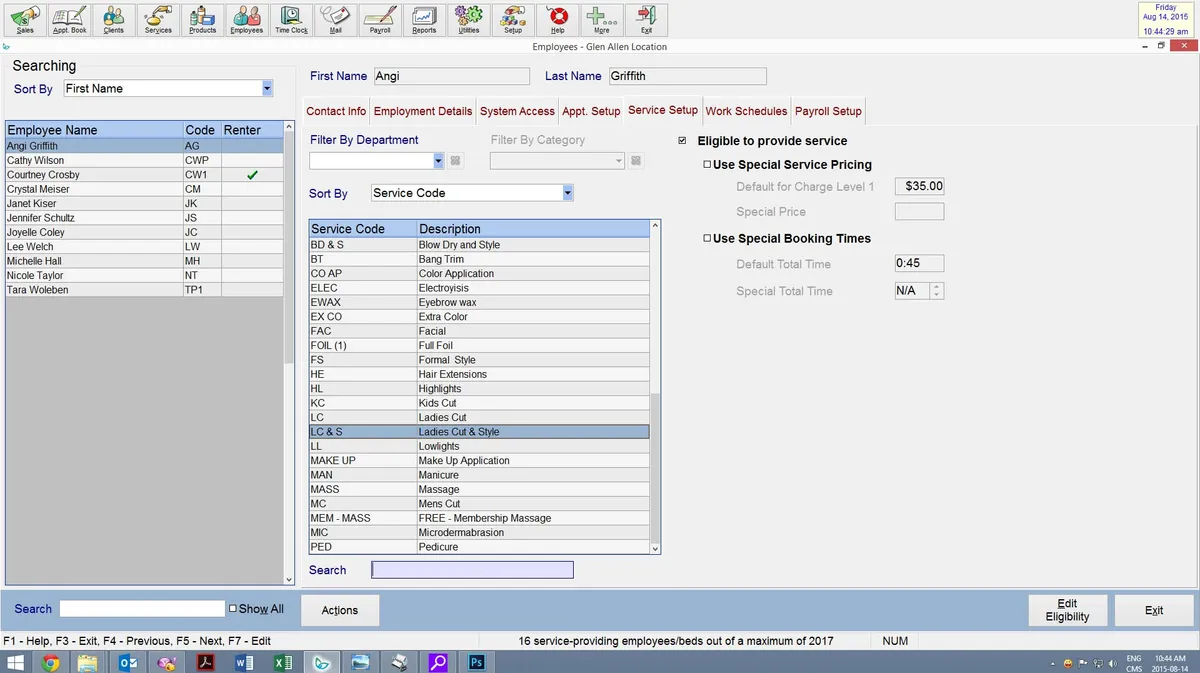Open the Payroll toolbar icon
Image resolution: width=1200 pixels, height=673 pixels.
380,18
